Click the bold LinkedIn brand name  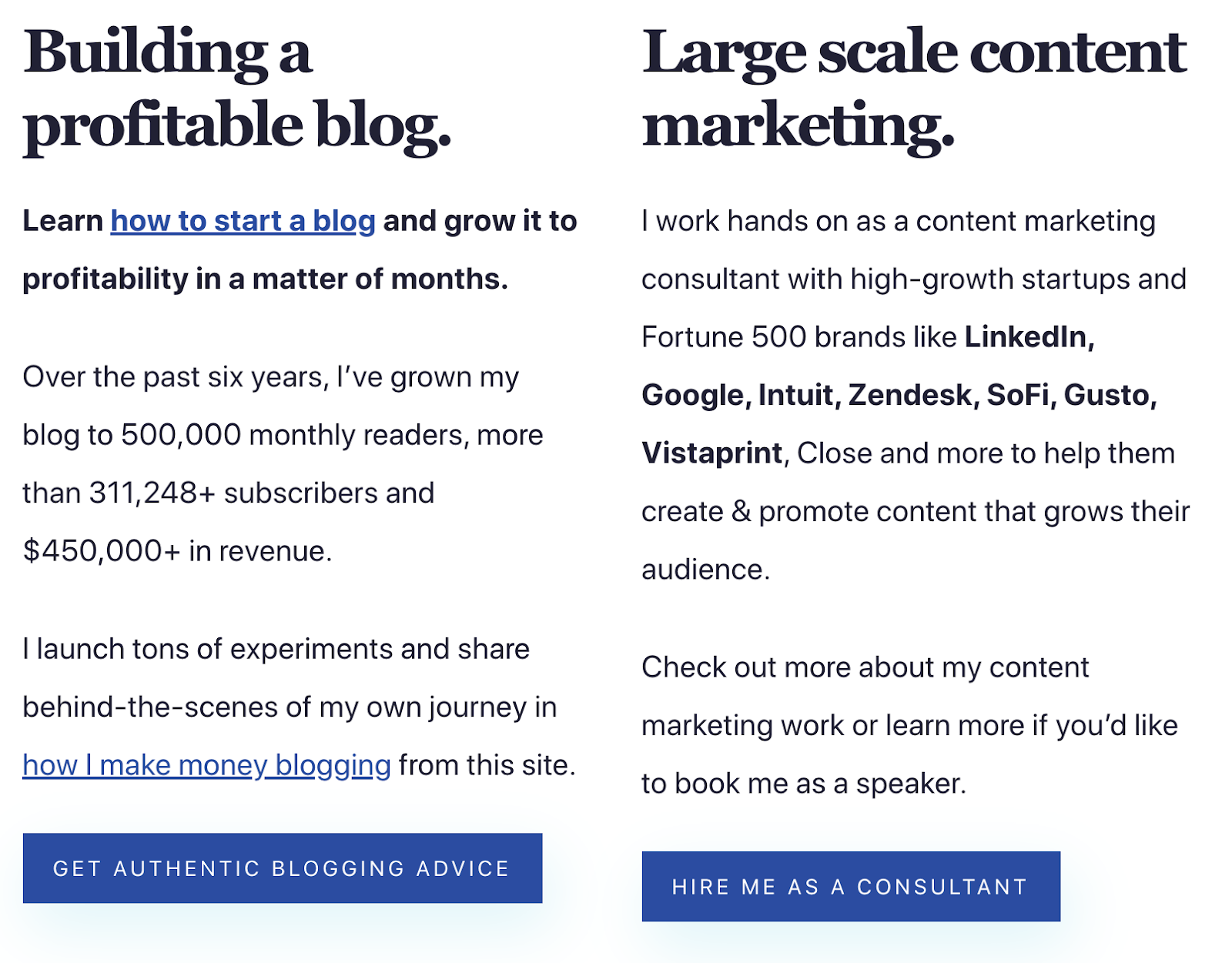pyautogui.click(x=1029, y=338)
